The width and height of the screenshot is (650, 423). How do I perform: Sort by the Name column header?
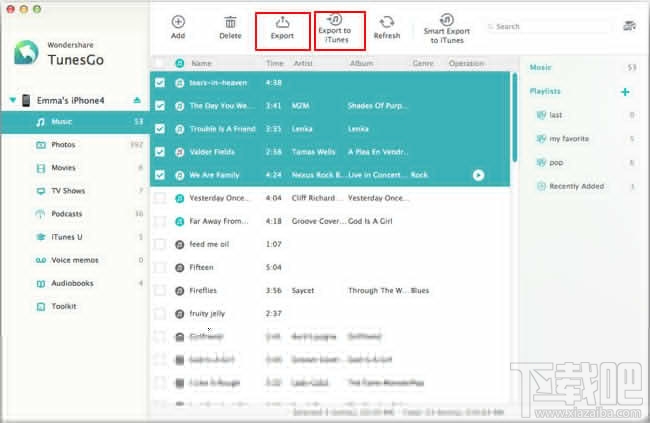tap(201, 63)
